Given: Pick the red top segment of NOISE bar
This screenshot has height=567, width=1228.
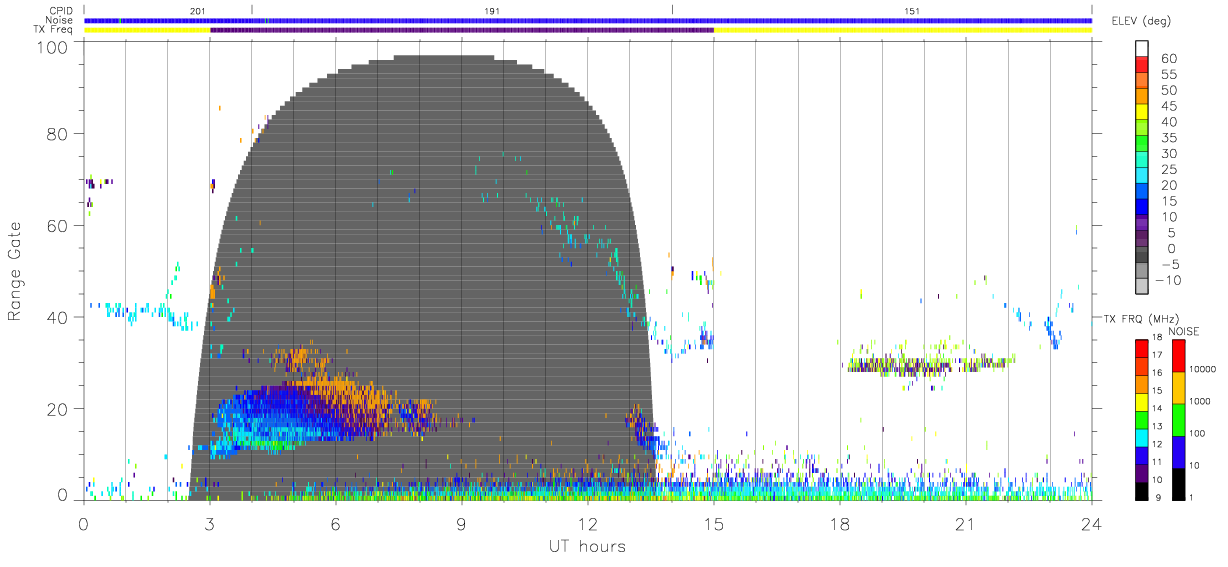Looking at the screenshot, I should coord(1178,354).
